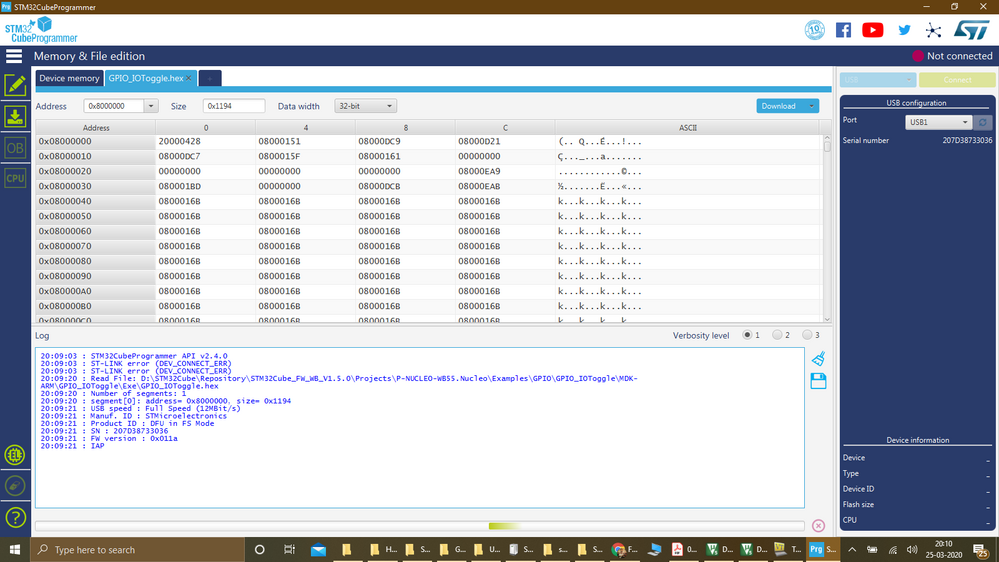Click scrollbar down arrow in memory table
999x562 pixels.
click(x=827, y=319)
